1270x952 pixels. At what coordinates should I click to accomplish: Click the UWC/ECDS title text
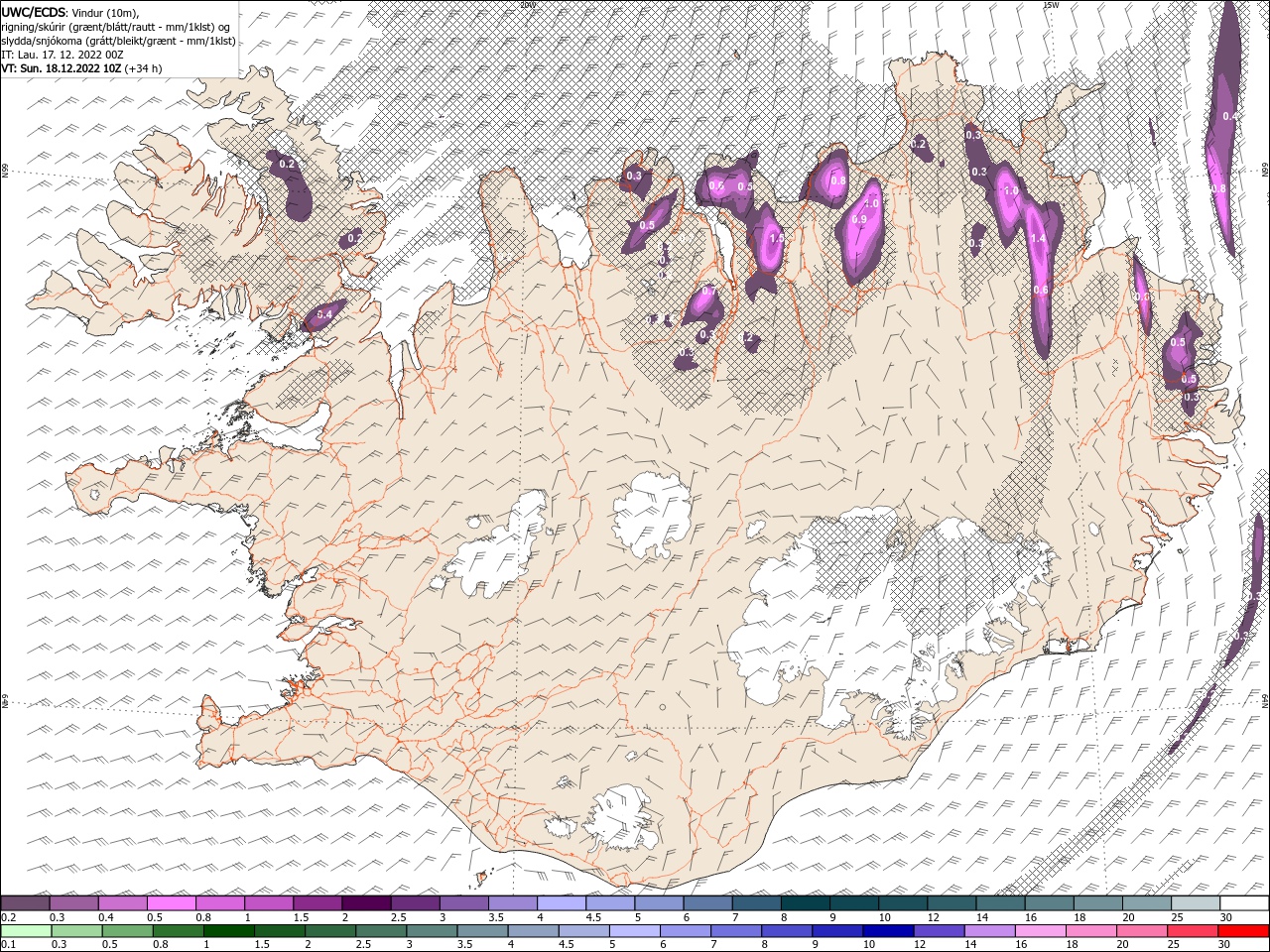(x=34, y=12)
